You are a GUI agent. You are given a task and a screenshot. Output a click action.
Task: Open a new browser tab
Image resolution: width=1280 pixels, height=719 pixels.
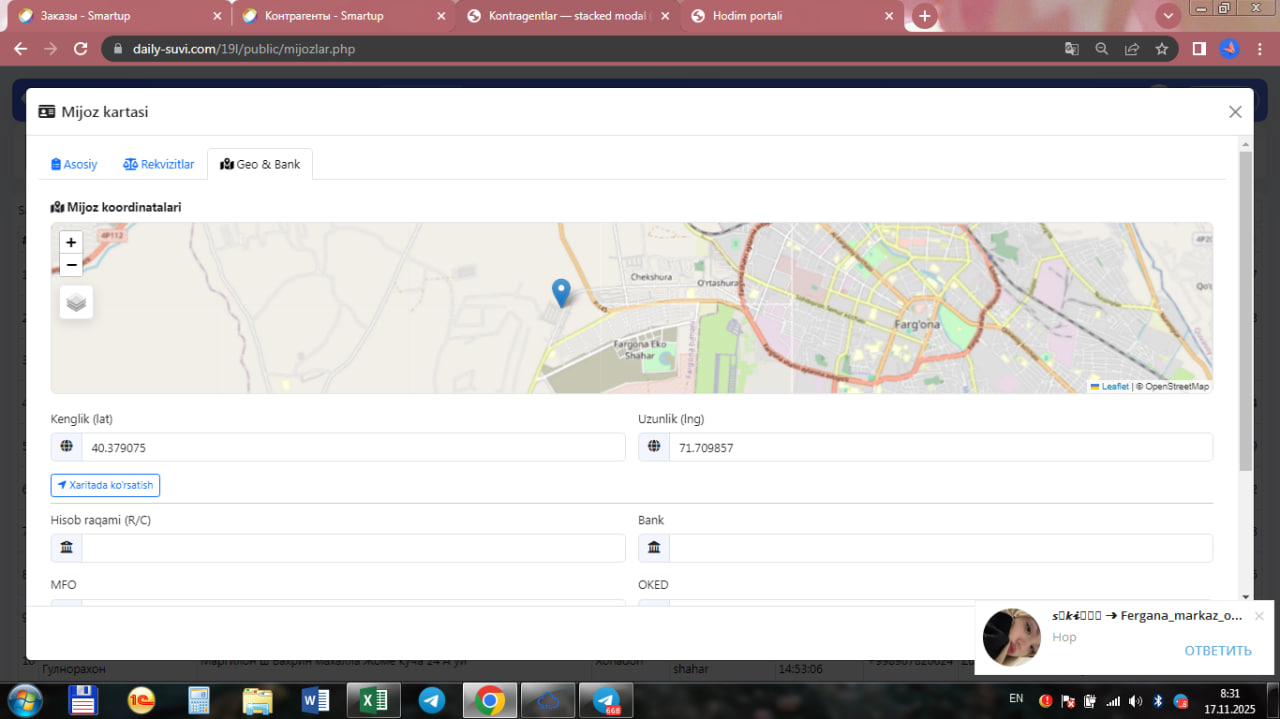(x=925, y=16)
